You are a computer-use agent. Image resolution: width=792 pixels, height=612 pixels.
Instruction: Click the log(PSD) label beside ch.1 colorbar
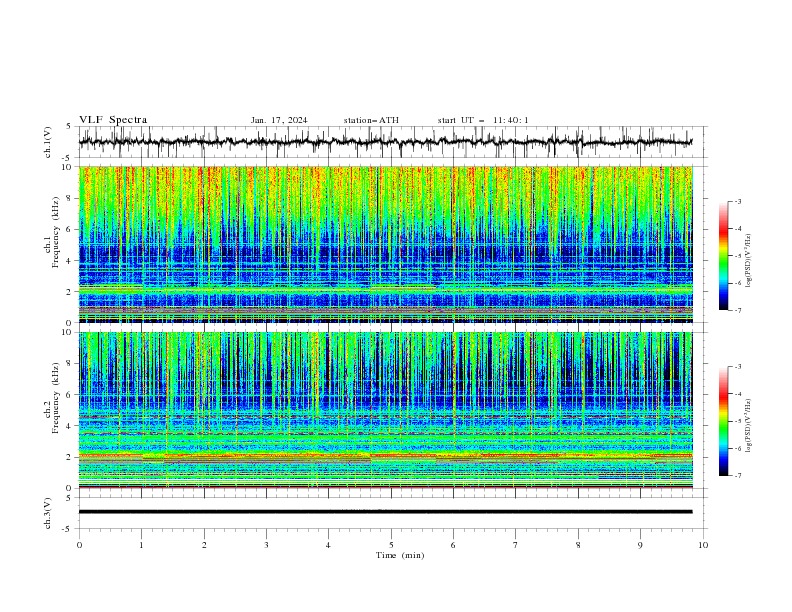(x=749, y=261)
